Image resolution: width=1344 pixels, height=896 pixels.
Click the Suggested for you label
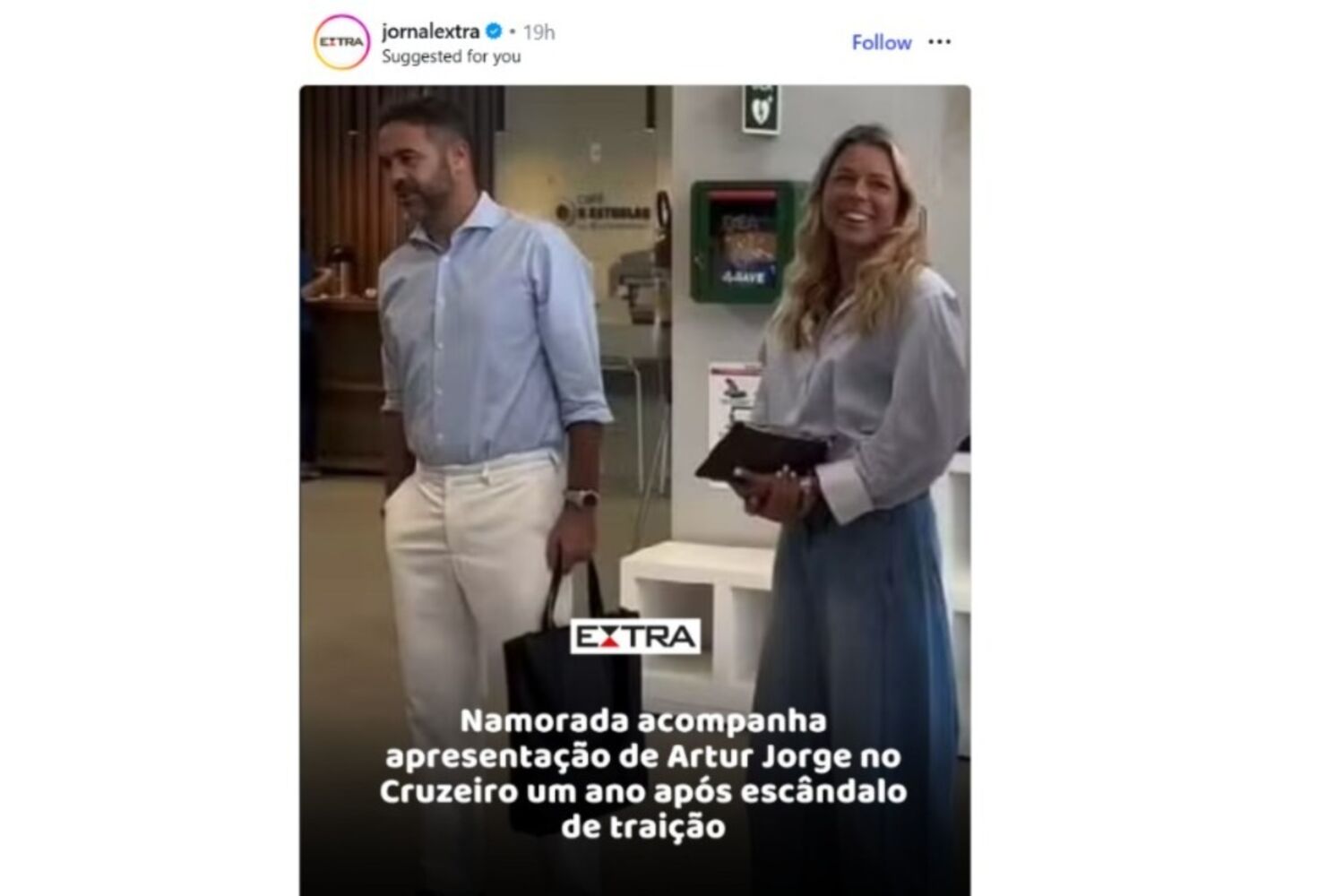(451, 56)
